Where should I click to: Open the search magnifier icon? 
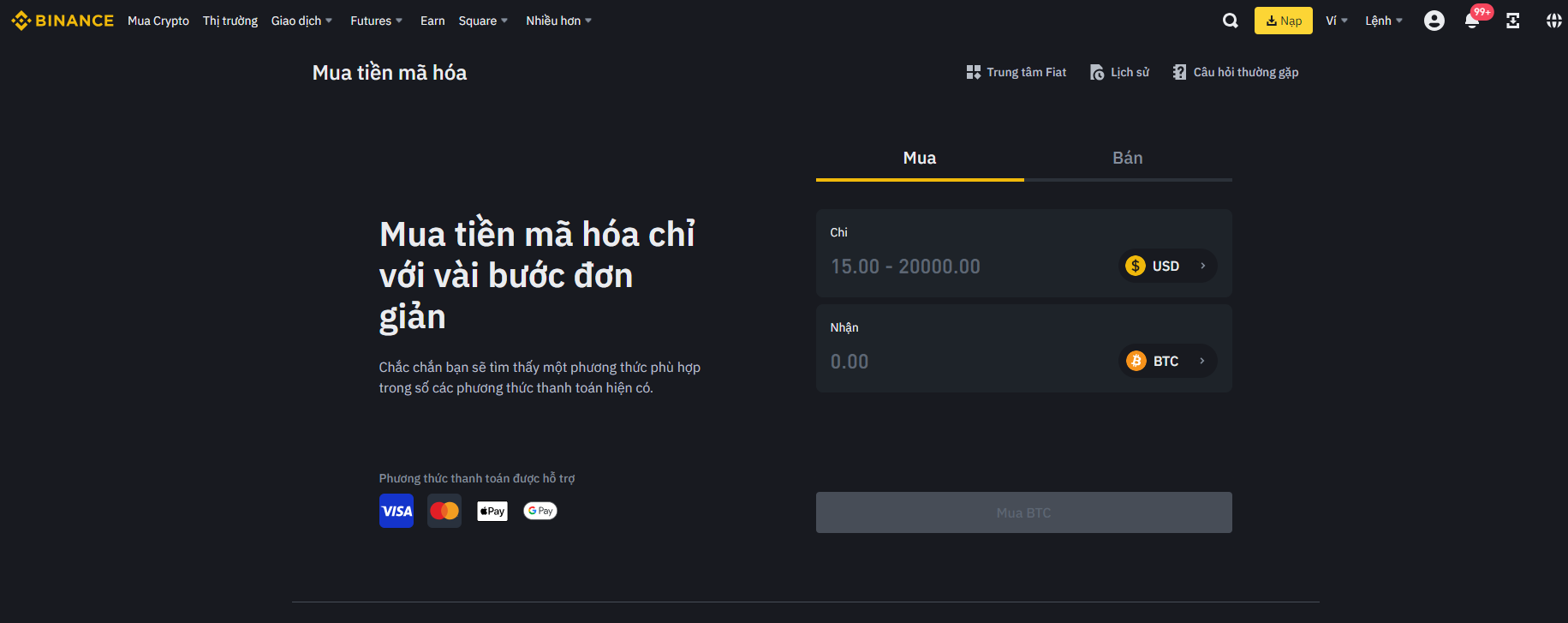click(1231, 21)
